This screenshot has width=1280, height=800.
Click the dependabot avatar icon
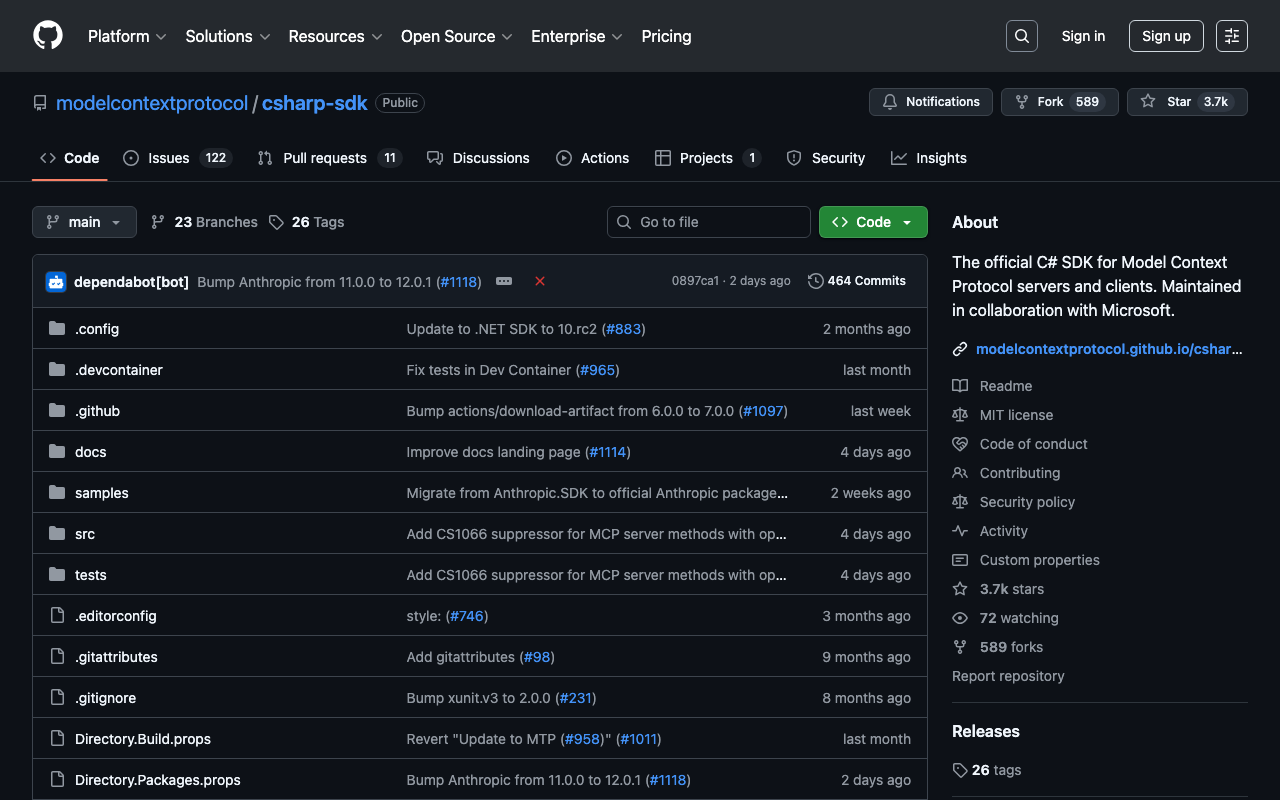[x=56, y=282]
